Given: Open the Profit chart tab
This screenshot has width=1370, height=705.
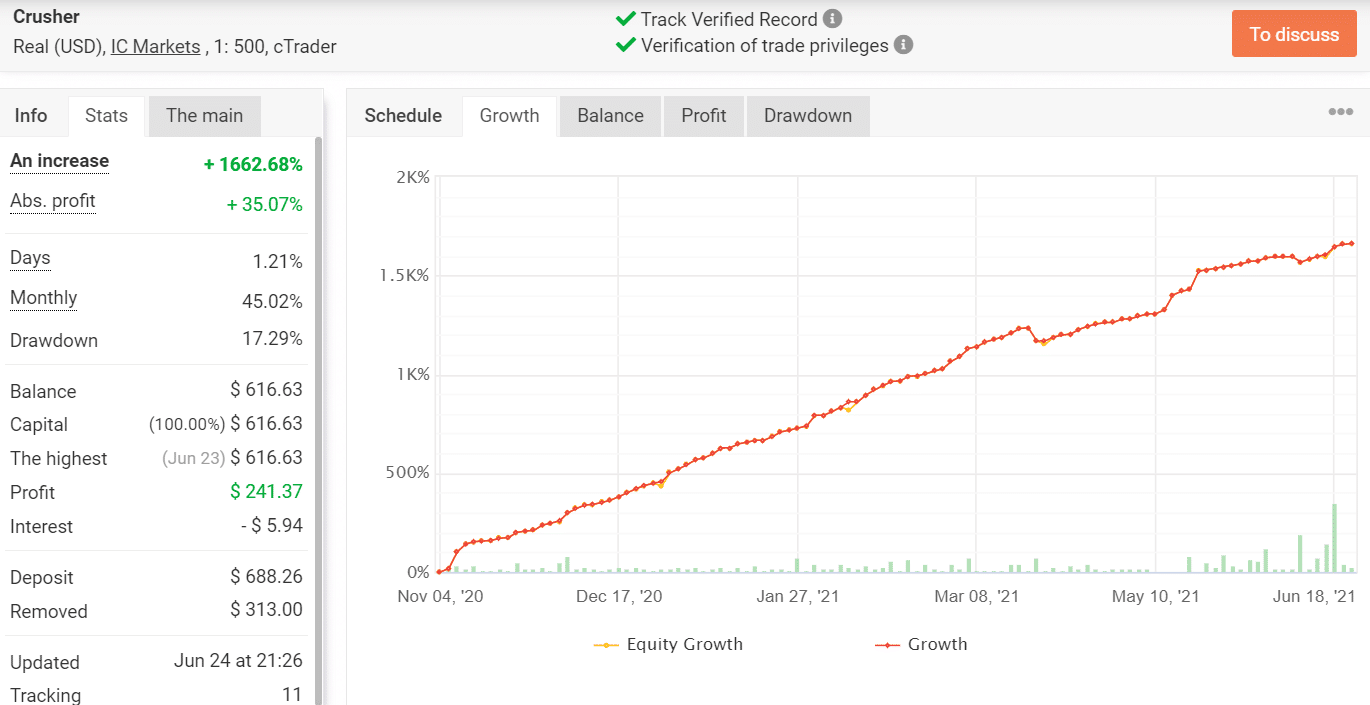Looking at the screenshot, I should [x=703, y=116].
